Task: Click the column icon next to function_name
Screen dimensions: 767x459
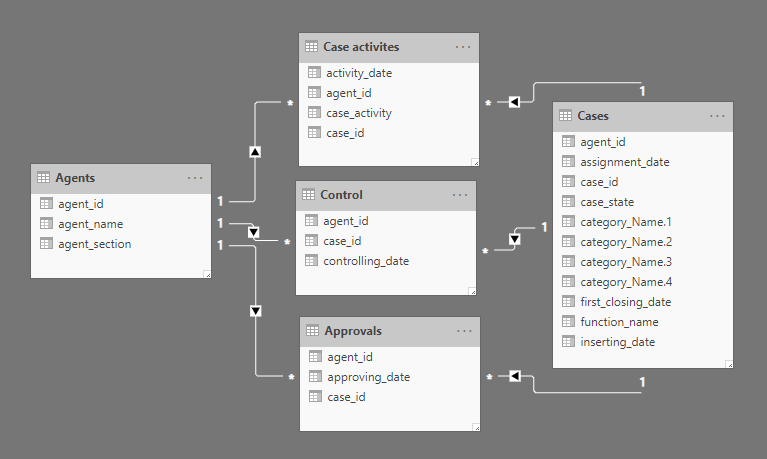Action: point(568,321)
